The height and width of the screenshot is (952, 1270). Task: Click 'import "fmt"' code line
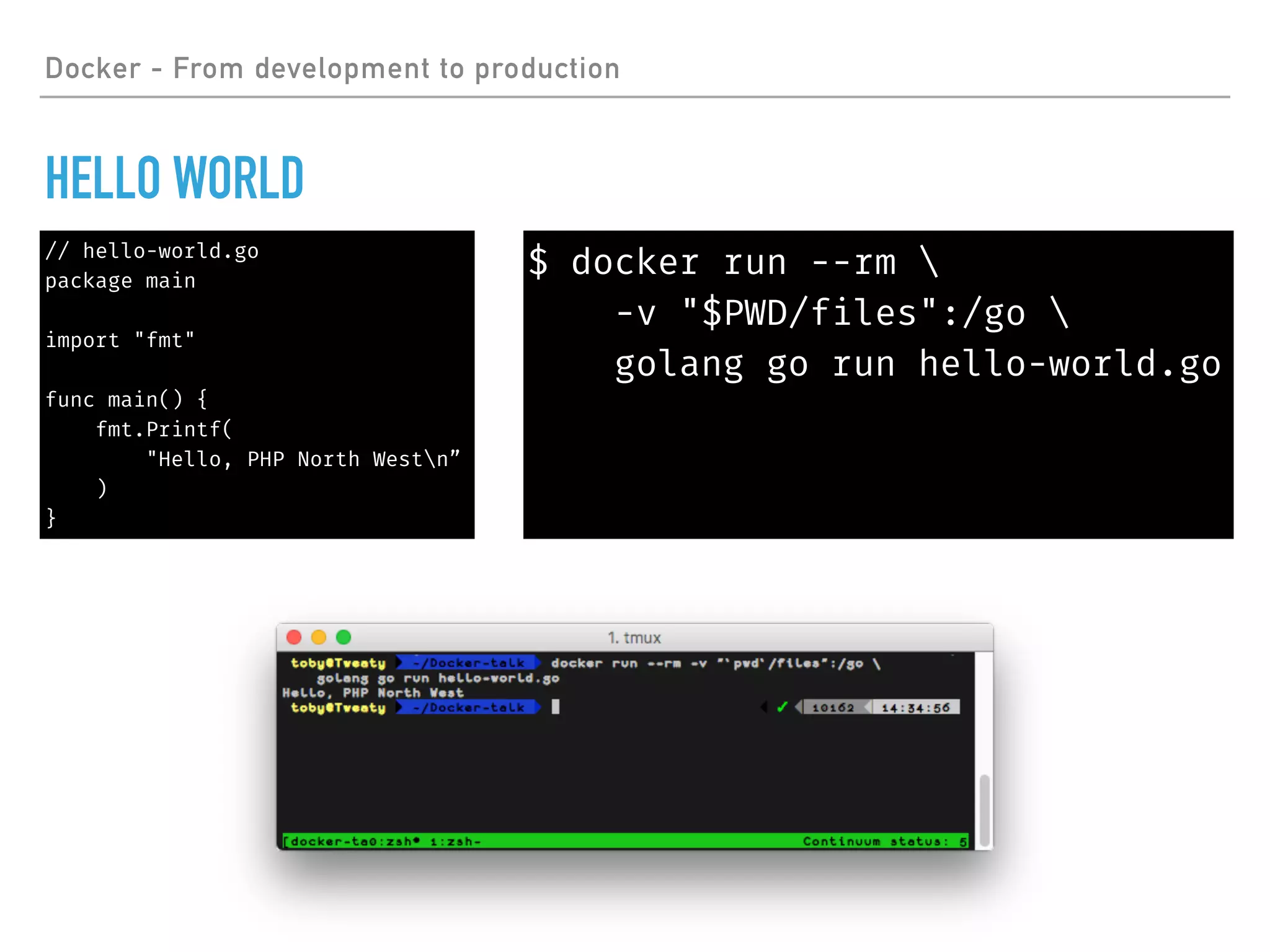[x=120, y=340]
